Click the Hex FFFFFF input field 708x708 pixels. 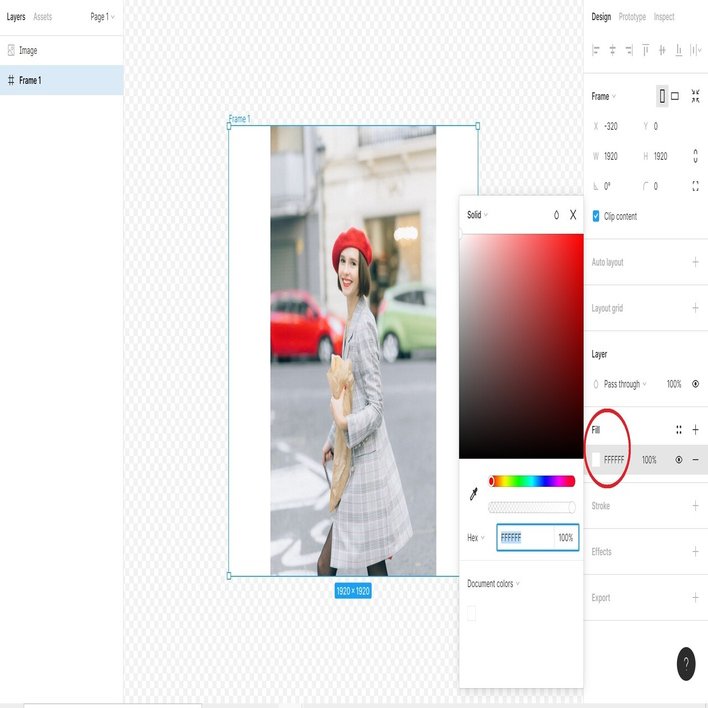coord(526,538)
